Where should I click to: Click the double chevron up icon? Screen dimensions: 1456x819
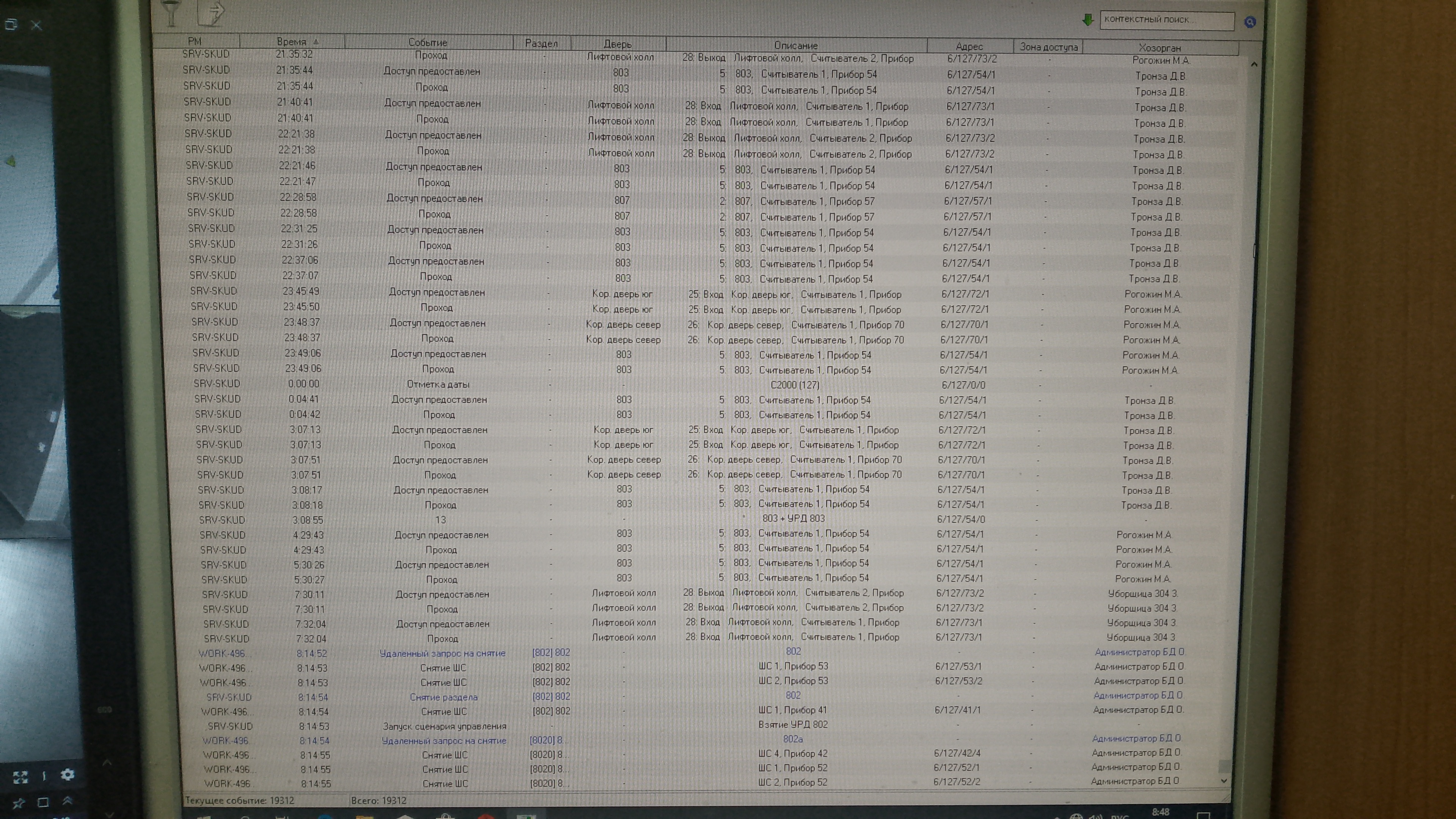67,800
